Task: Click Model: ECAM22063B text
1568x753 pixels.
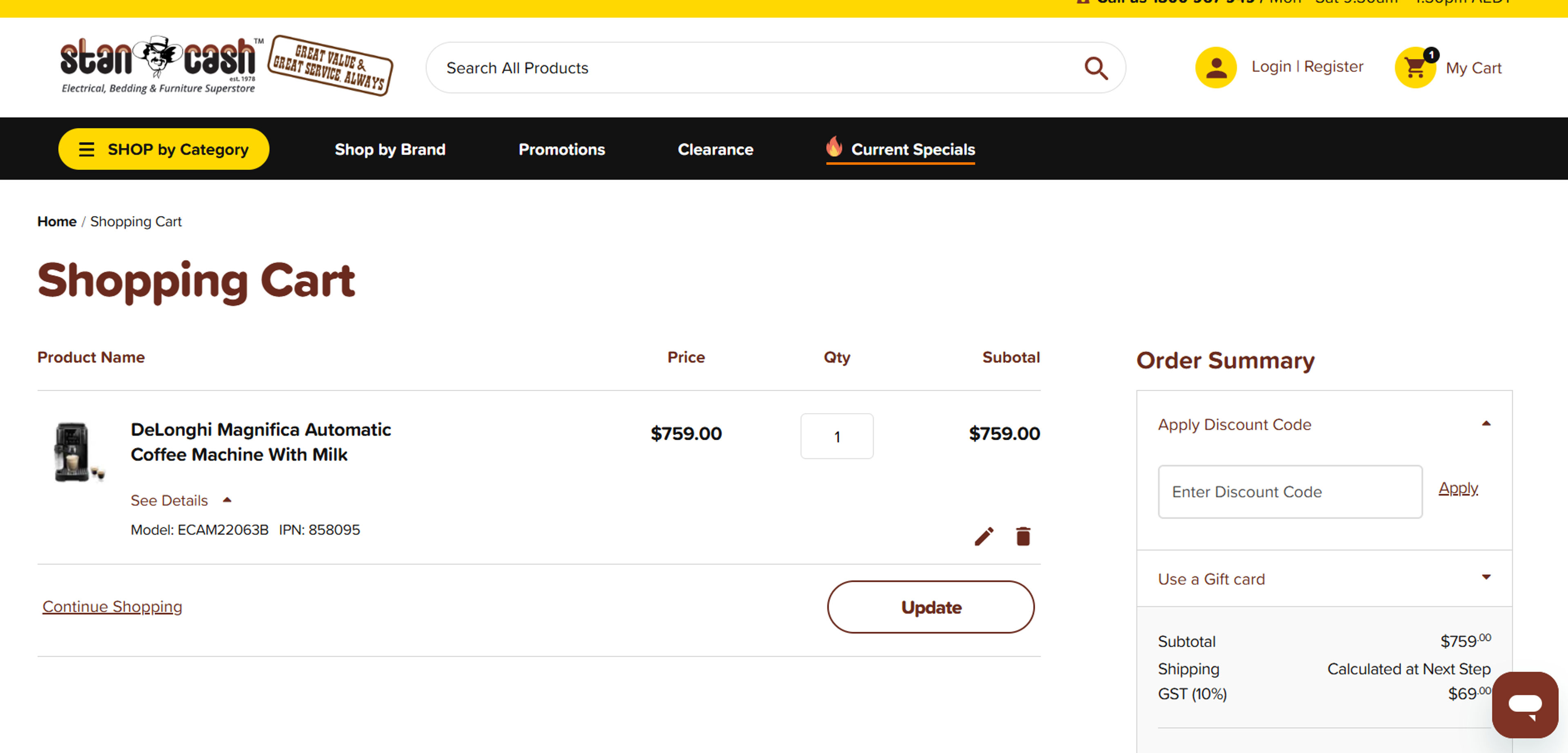Action: (200, 530)
